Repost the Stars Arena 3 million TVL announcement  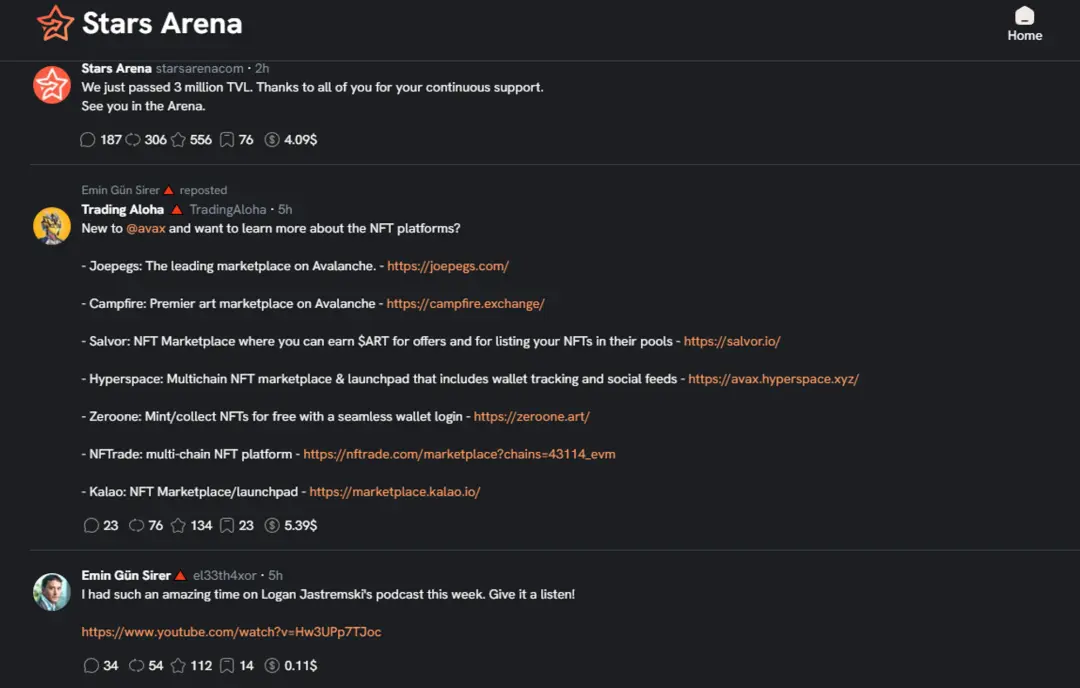(x=131, y=139)
